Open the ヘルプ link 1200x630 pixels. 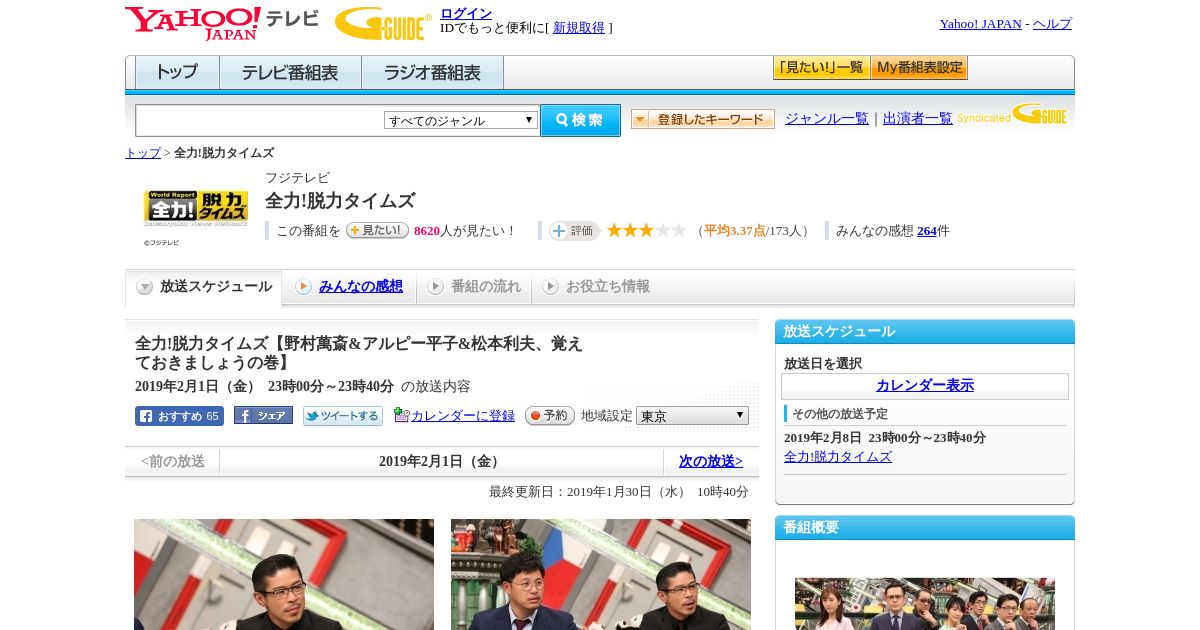click(1052, 24)
